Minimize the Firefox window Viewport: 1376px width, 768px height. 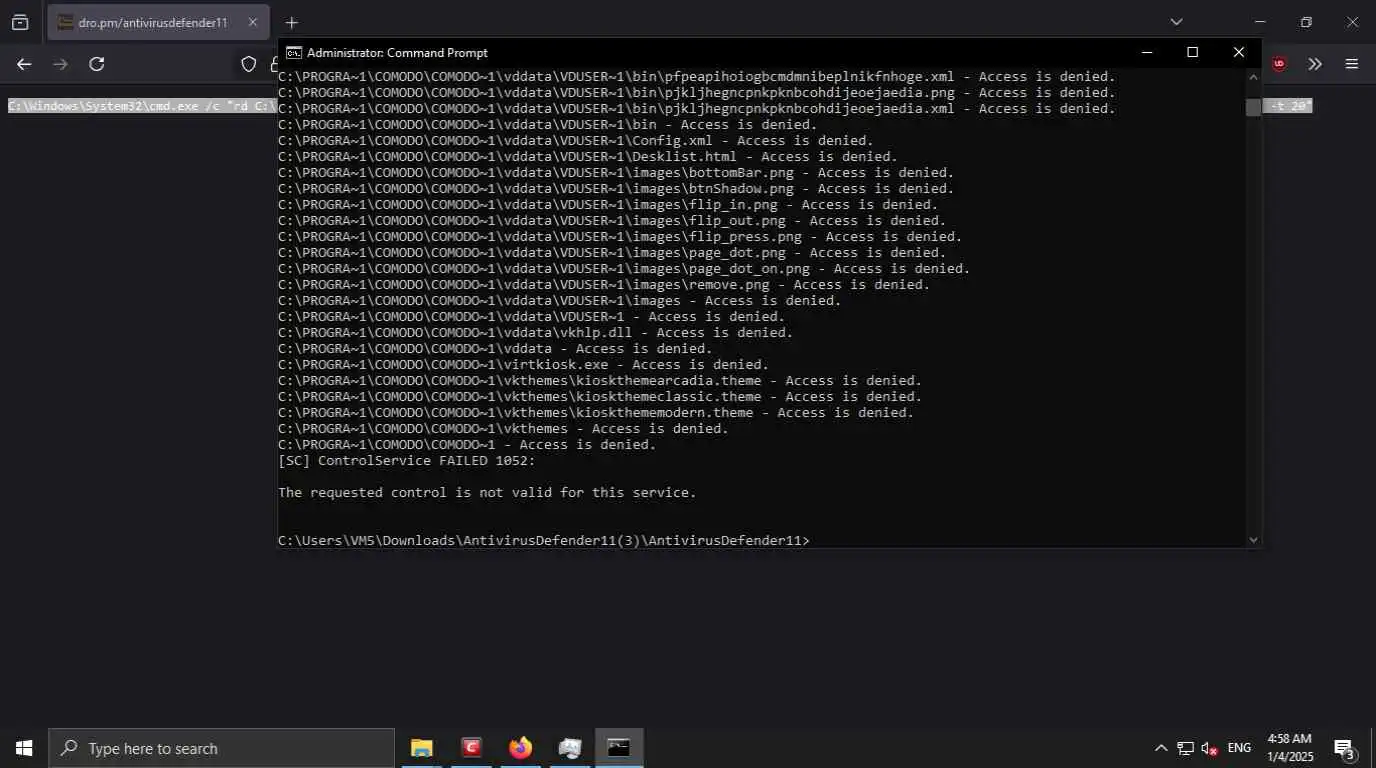(1260, 22)
